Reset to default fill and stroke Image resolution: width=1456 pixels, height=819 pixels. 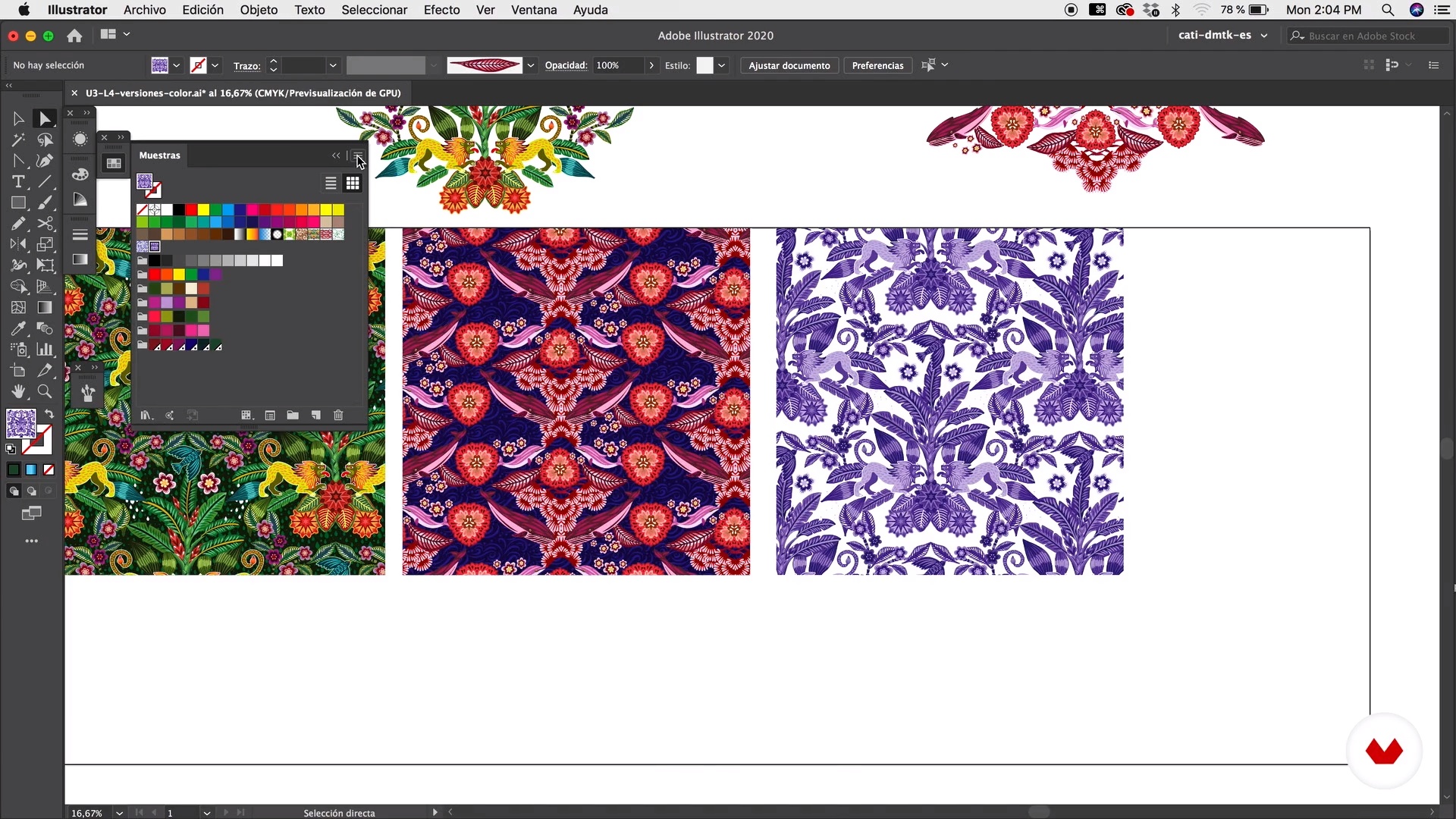(11, 449)
